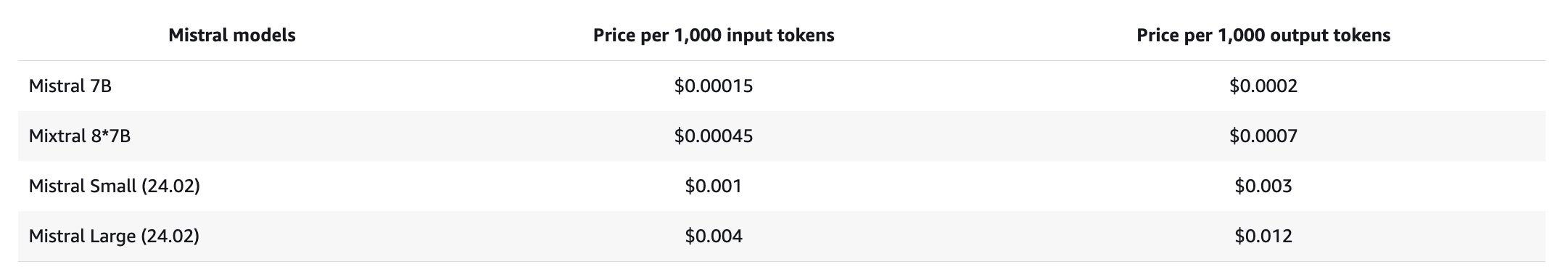1568x280 pixels.
Task: Select the Mistral Small (24.02) cell
Action: click(x=115, y=186)
